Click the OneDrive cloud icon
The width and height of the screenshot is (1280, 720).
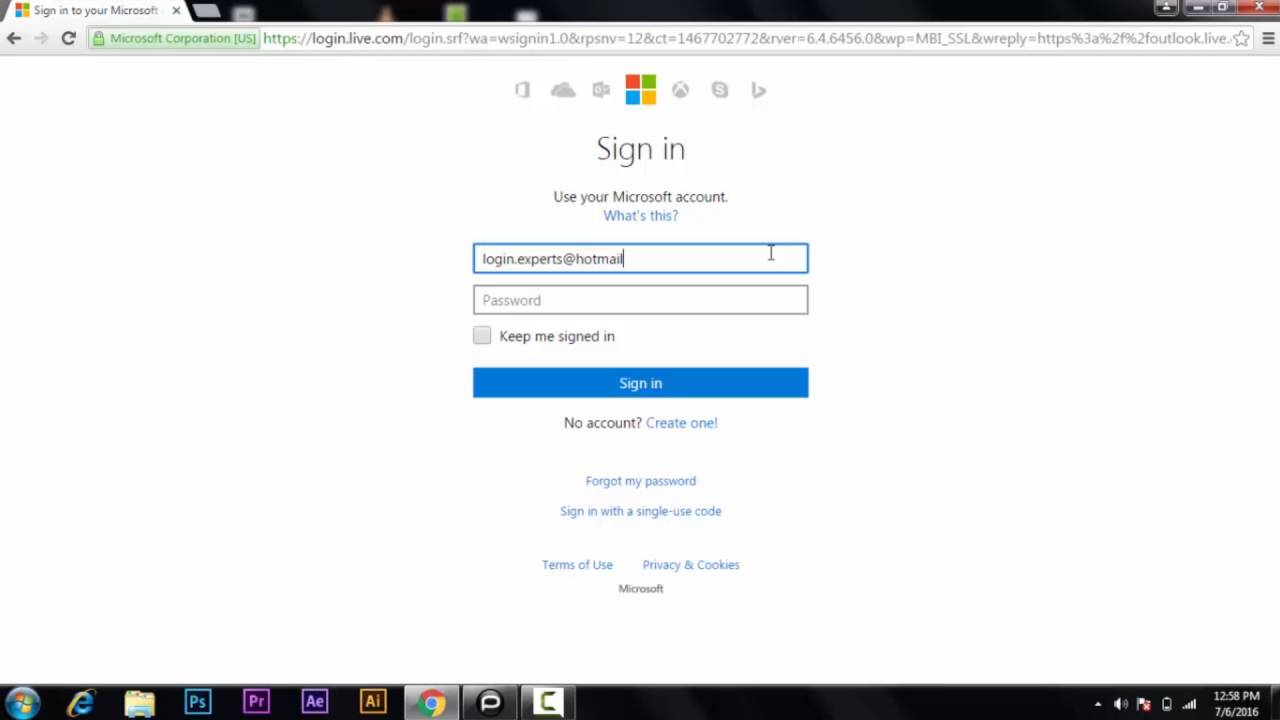(563, 90)
